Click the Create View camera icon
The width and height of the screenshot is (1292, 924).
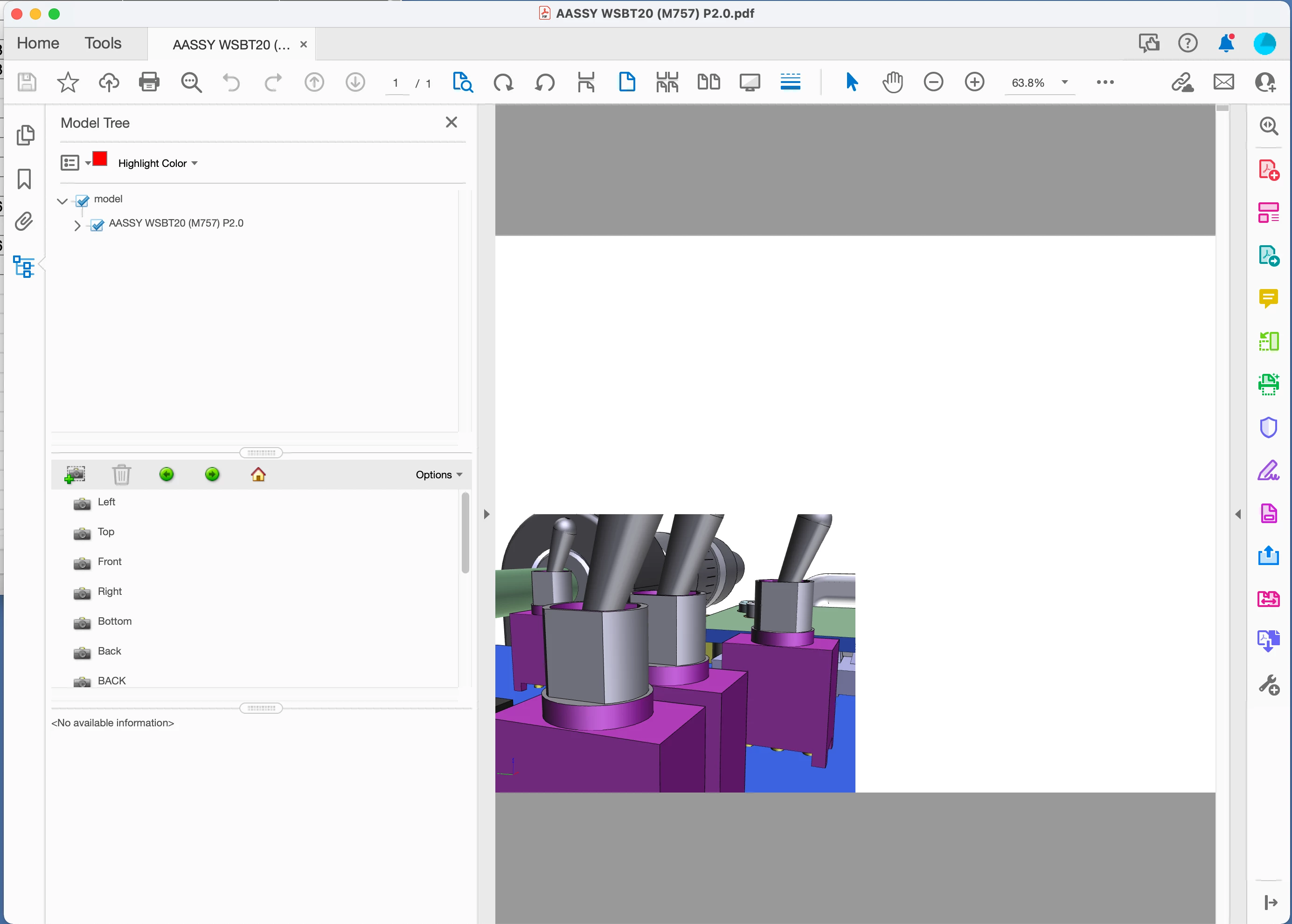pyautogui.click(x=75, y=474)
